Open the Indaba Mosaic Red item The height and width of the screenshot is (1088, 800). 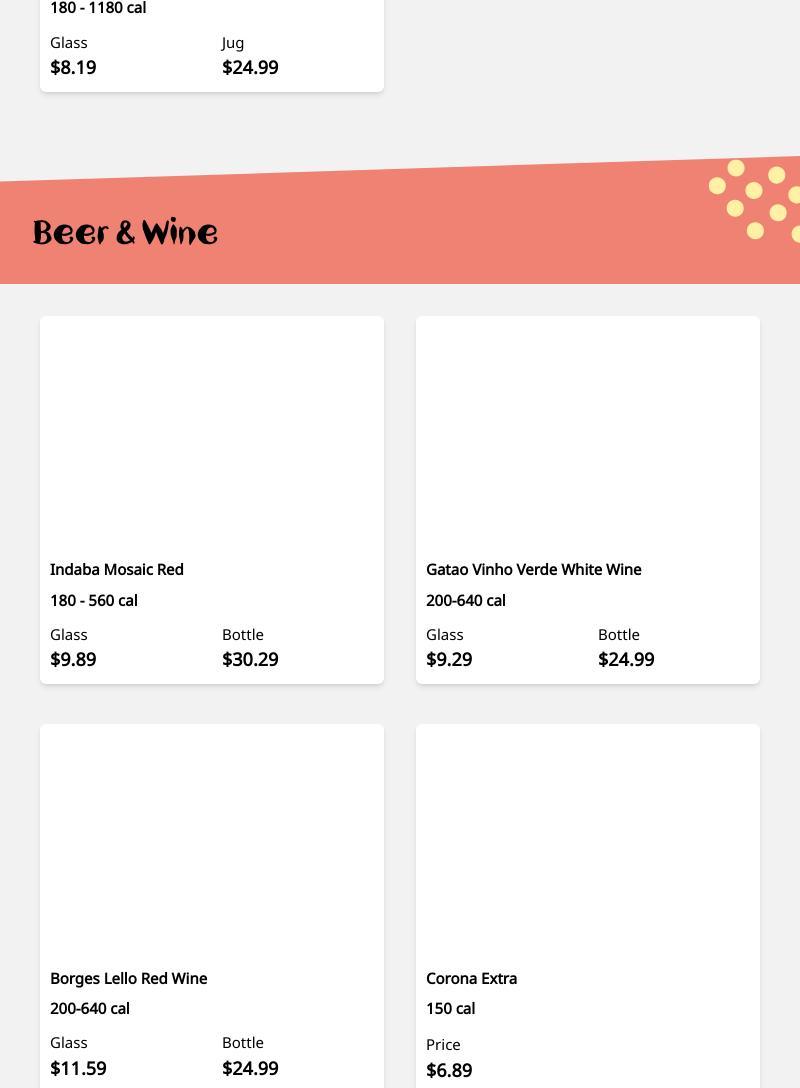(117, 570)
